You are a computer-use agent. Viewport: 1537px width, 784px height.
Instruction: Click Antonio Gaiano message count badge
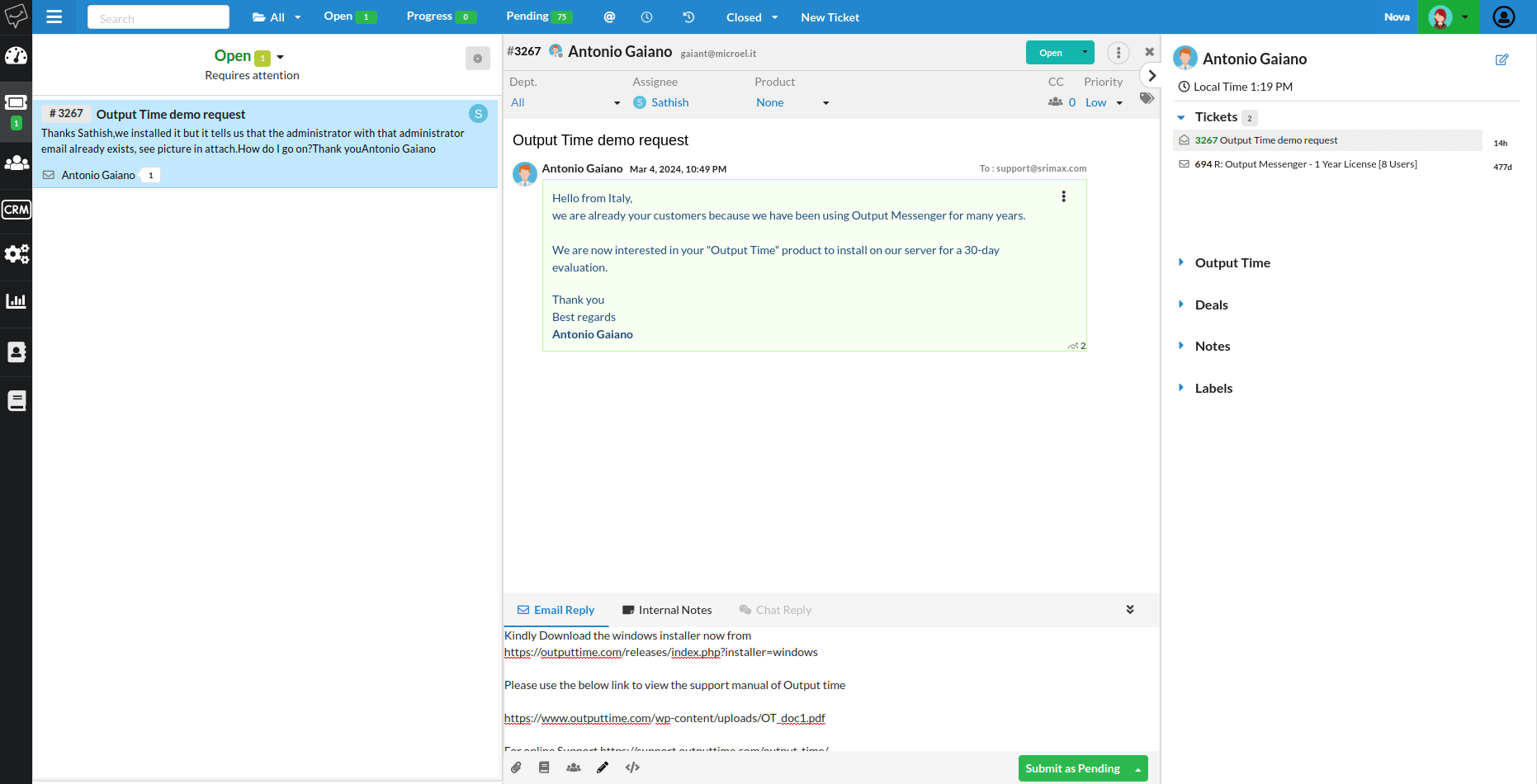point(150,175)
